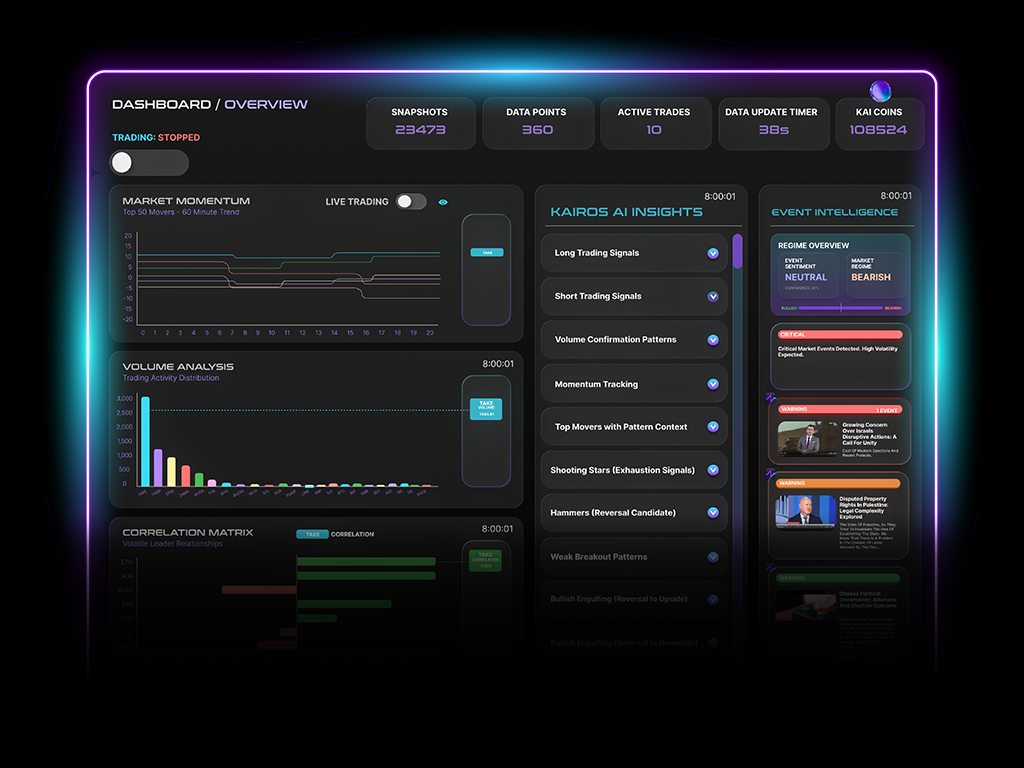The width and height of the screenshot is (1024, 768).
Task: Click the lightning badge on Disputed Property card
Action: (770, 473)
